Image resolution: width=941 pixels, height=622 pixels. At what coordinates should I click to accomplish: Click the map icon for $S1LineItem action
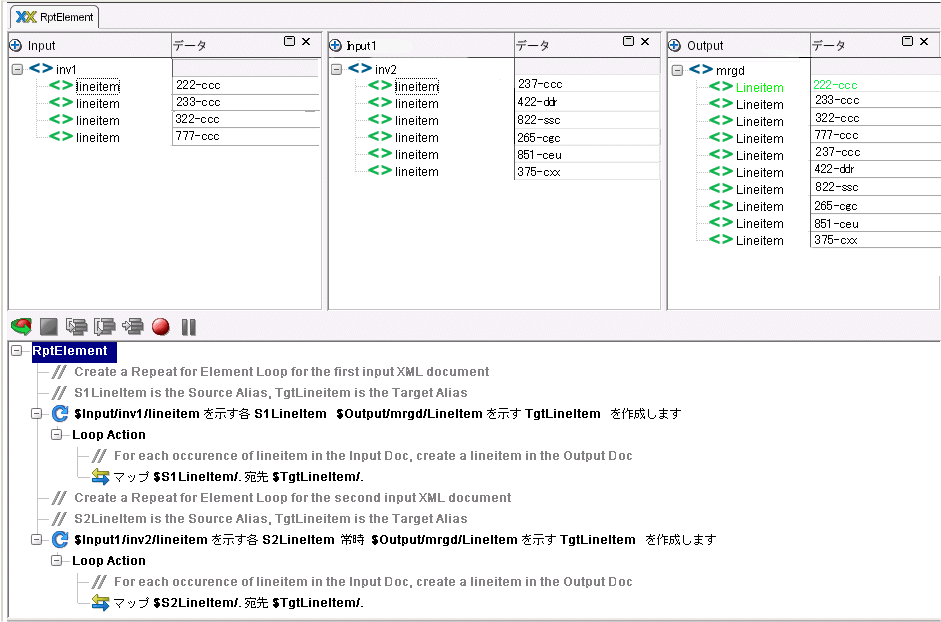pyautogui.click(x=100, y=477)
